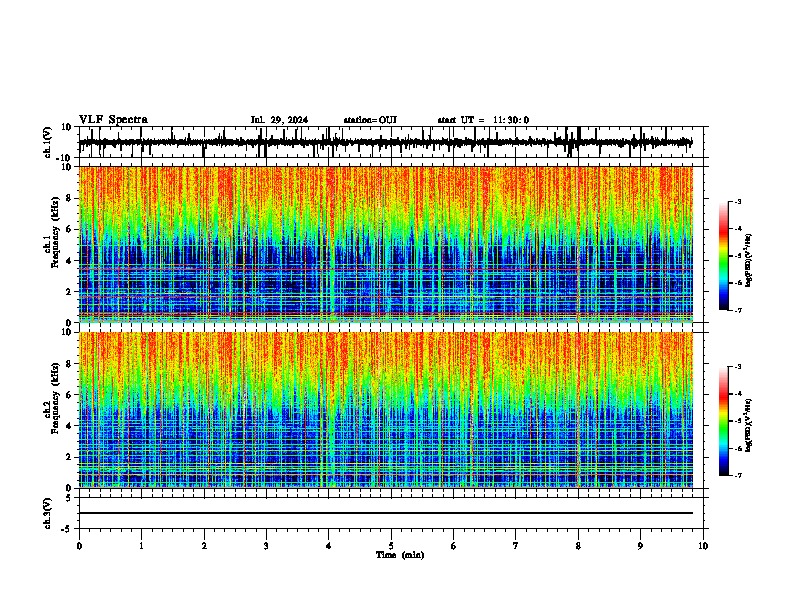Click the '-3' label atop ch.1 color bar
Viewport: 792px width, 612px height.
[737, 201]
